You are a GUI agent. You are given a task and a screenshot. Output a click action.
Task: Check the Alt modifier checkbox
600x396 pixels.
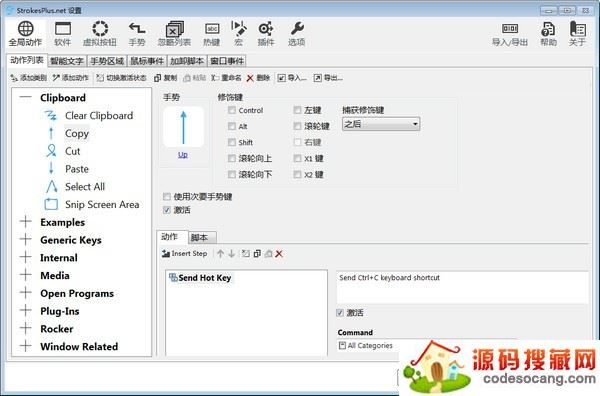tap(232, 126)
